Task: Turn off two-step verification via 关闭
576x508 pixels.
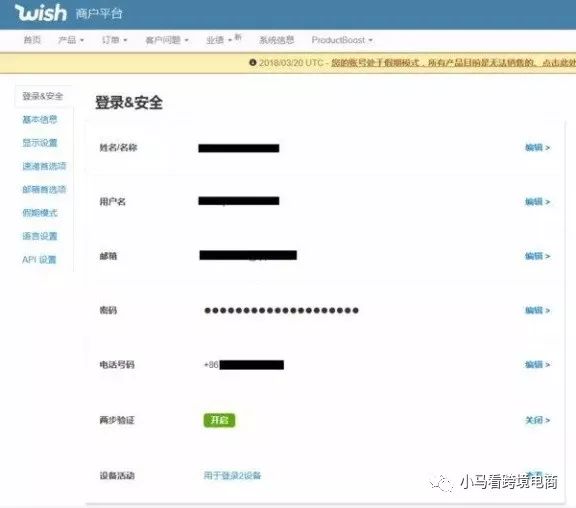Action: 537,420
